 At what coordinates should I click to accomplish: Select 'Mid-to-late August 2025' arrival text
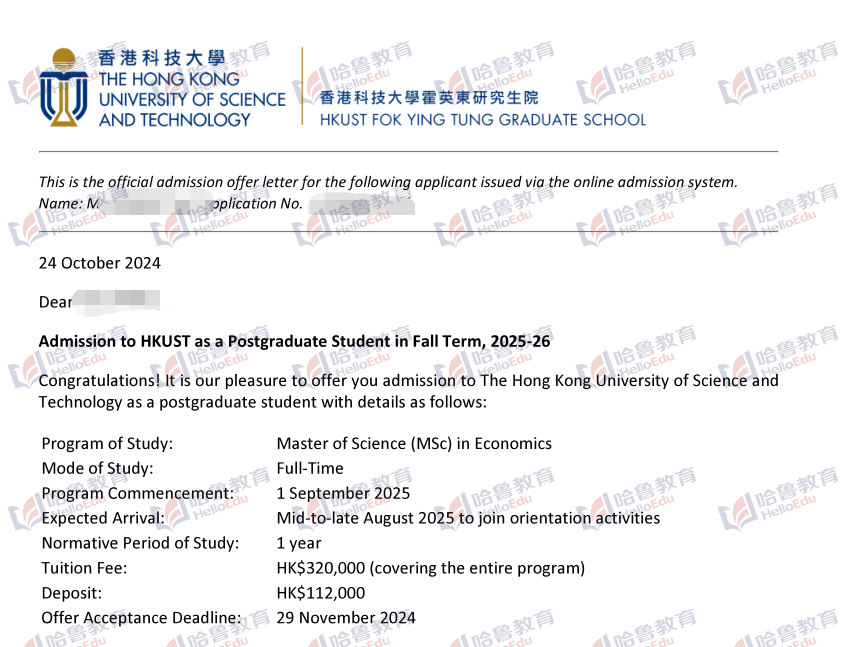pyautogui.click(x=365, y=518)
